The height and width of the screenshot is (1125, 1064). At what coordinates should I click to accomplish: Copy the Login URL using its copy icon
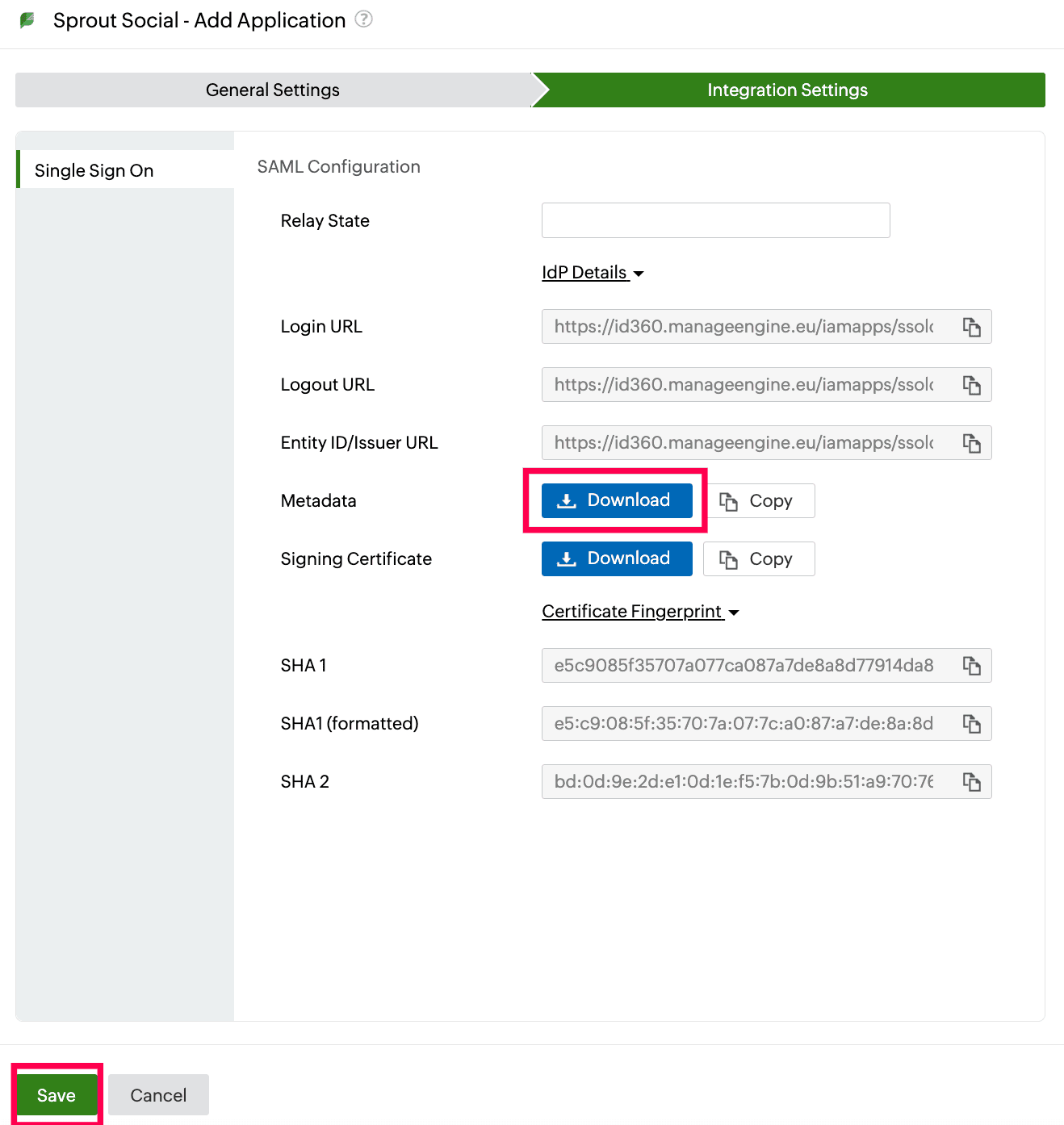tap(972, 326)
